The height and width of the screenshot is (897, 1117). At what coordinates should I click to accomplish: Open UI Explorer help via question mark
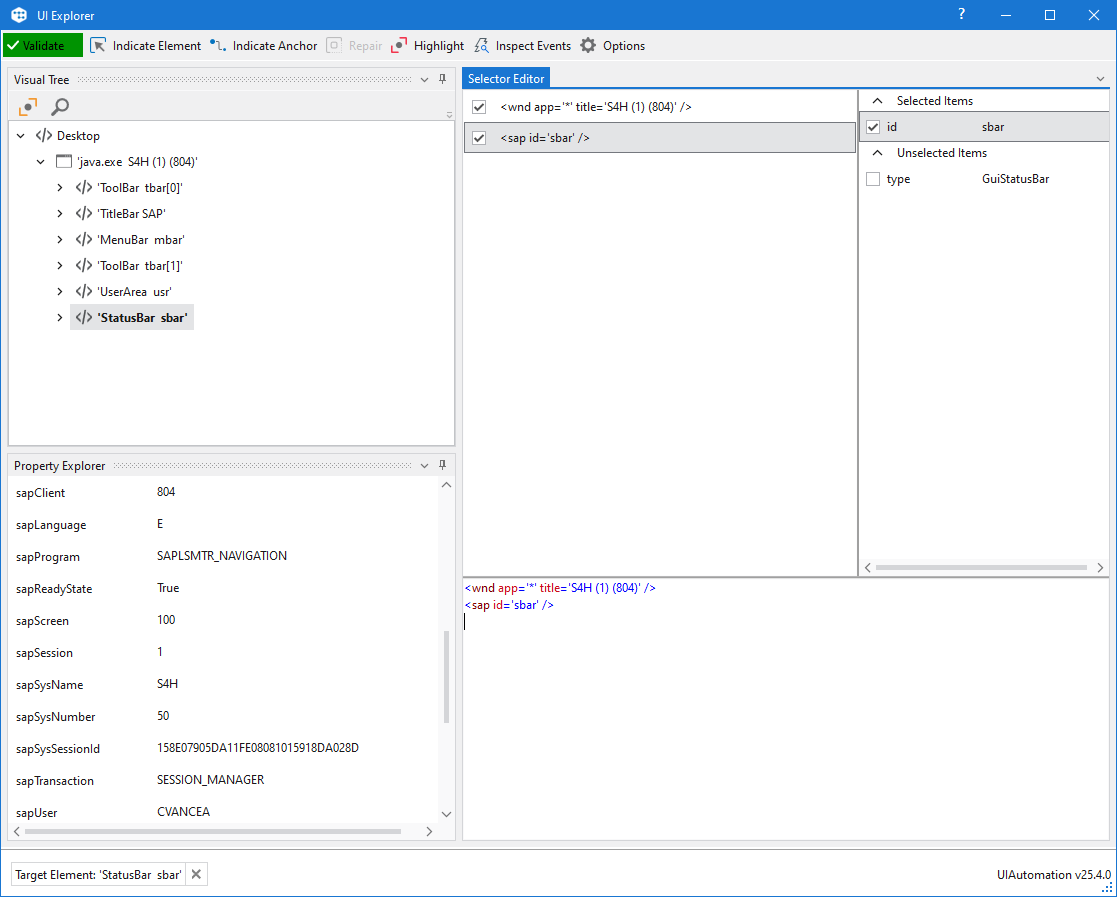[961, 15]
